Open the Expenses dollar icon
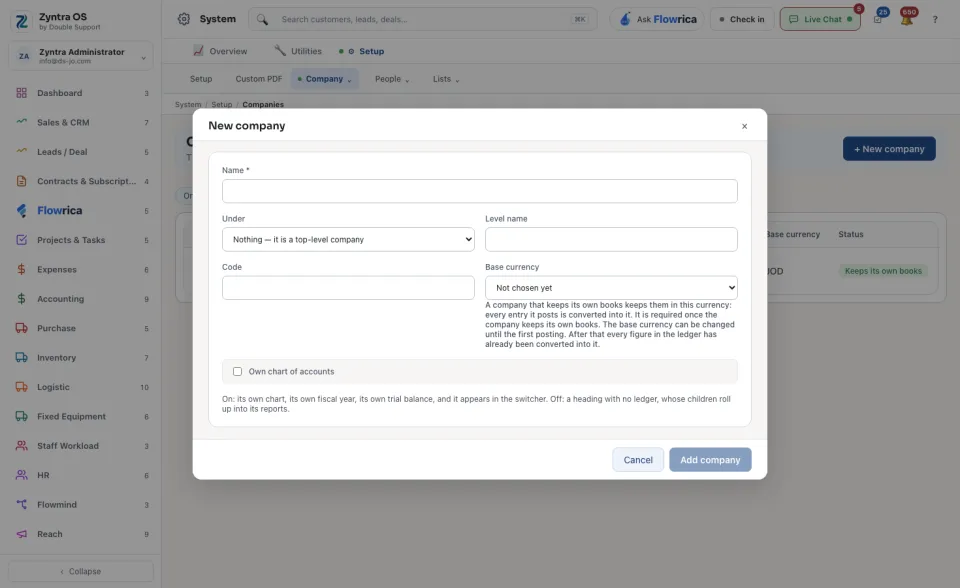 pos(21,269)
